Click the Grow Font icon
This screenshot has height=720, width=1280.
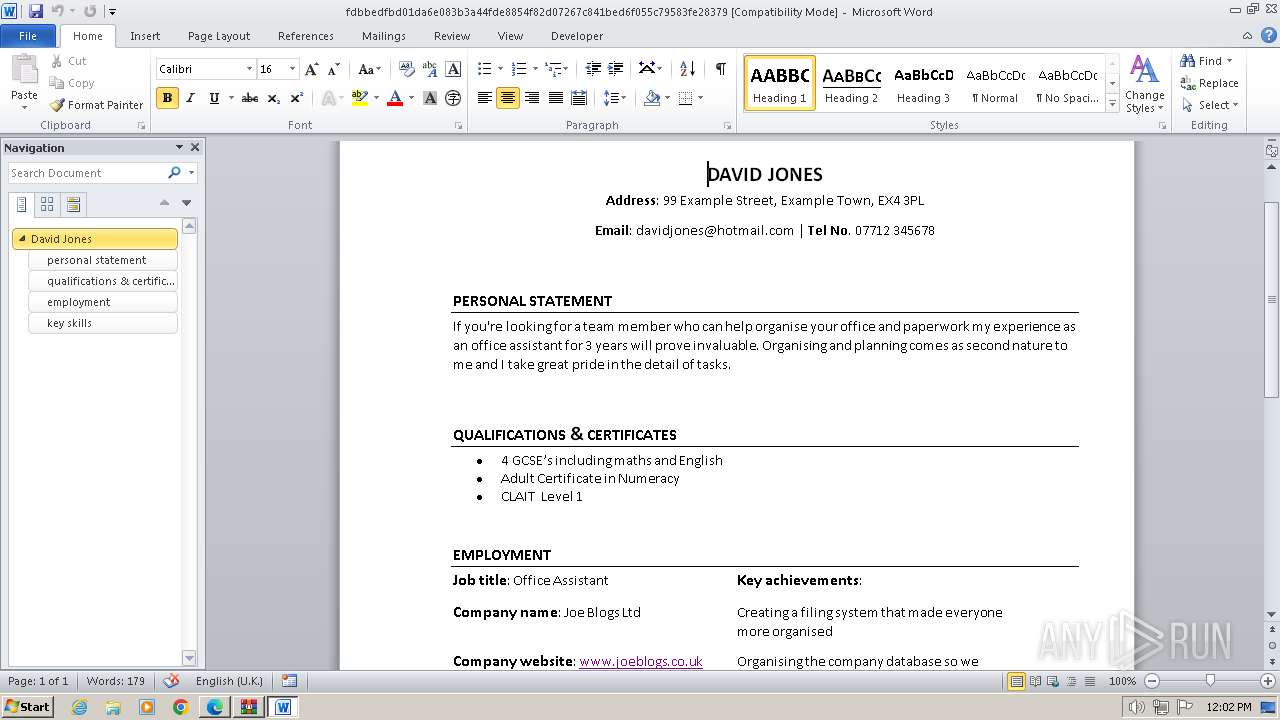[312, 69]
